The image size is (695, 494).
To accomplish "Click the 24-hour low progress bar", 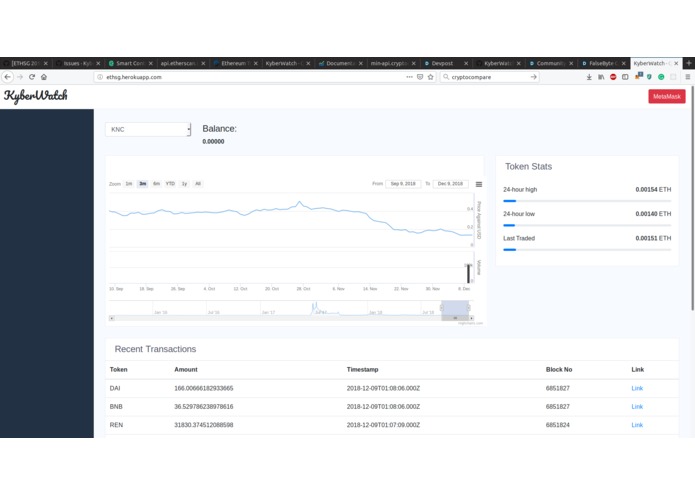I will (x=587, y=226).
